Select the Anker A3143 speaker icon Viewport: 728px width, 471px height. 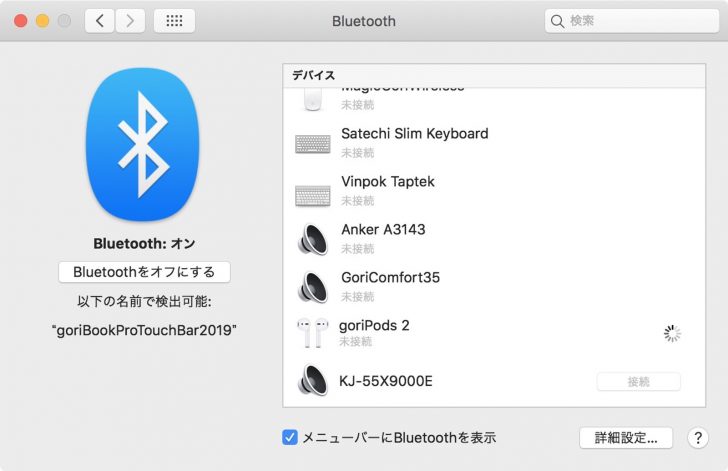[313, 239]
